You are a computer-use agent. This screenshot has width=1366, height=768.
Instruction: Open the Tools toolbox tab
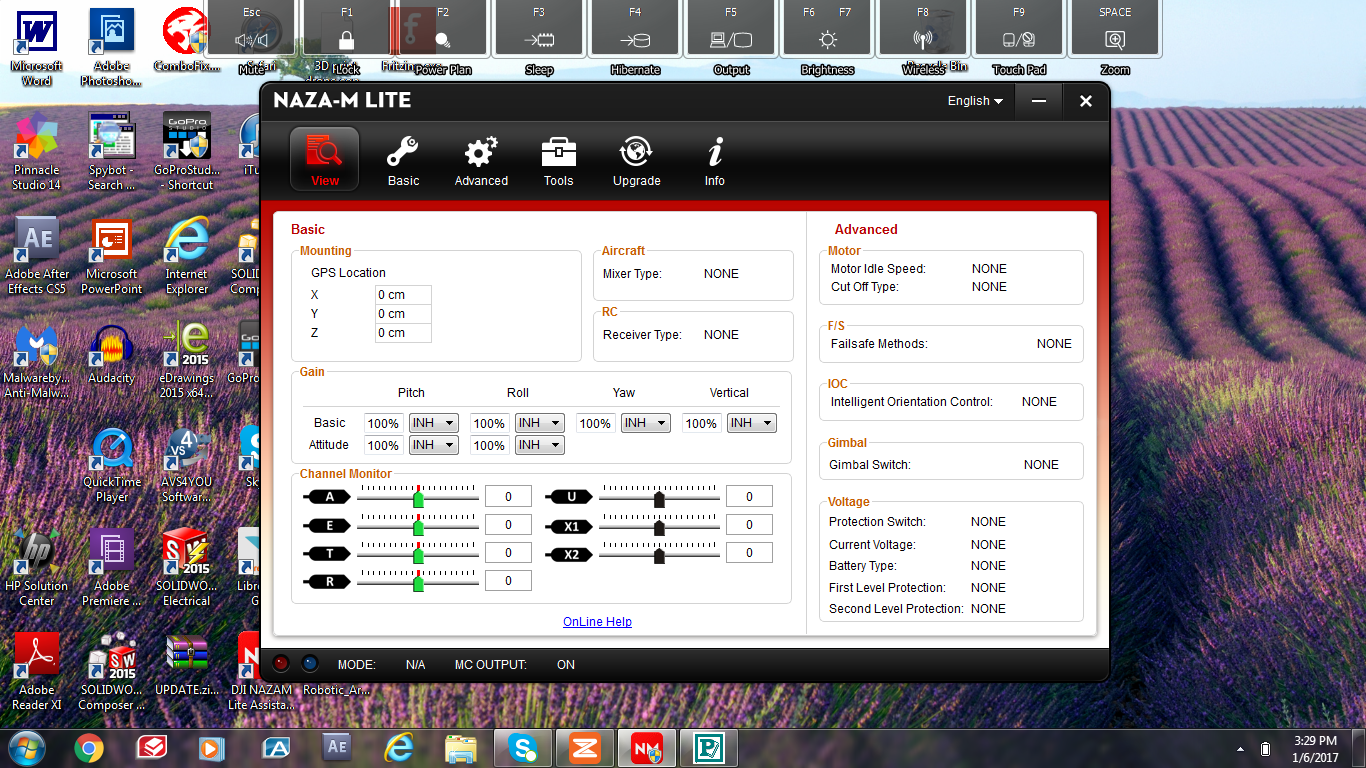pyautogui.click(x=558, y=160)
